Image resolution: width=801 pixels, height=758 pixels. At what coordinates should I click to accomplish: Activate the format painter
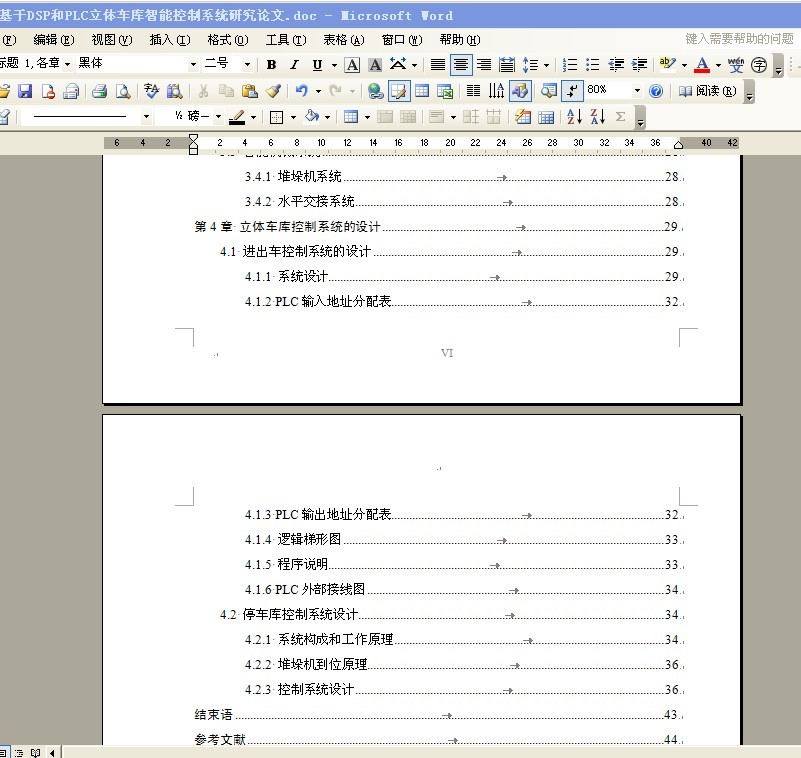coord(273,91)
